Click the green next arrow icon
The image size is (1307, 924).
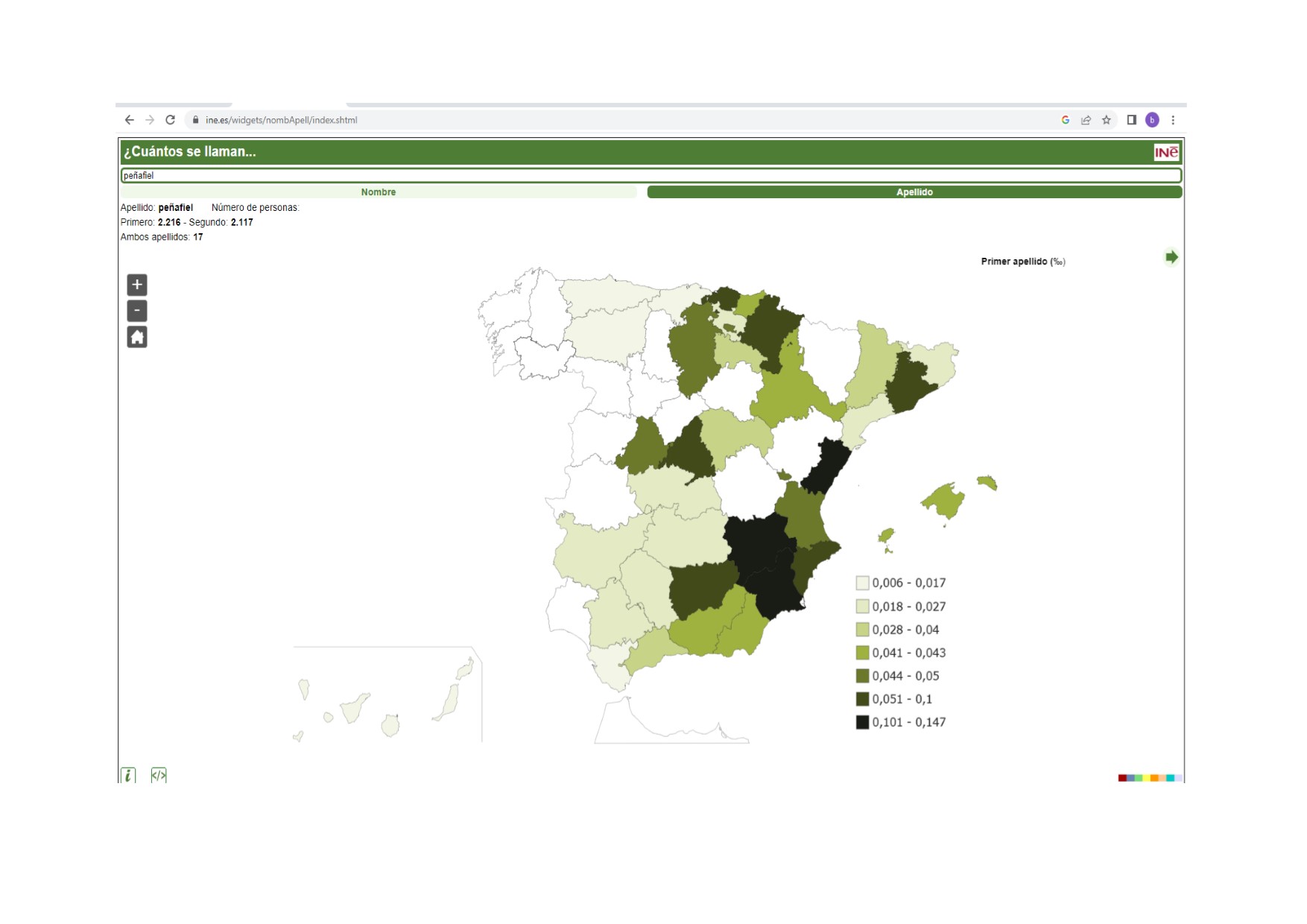pyautogui.click(x=1171, y=257)
